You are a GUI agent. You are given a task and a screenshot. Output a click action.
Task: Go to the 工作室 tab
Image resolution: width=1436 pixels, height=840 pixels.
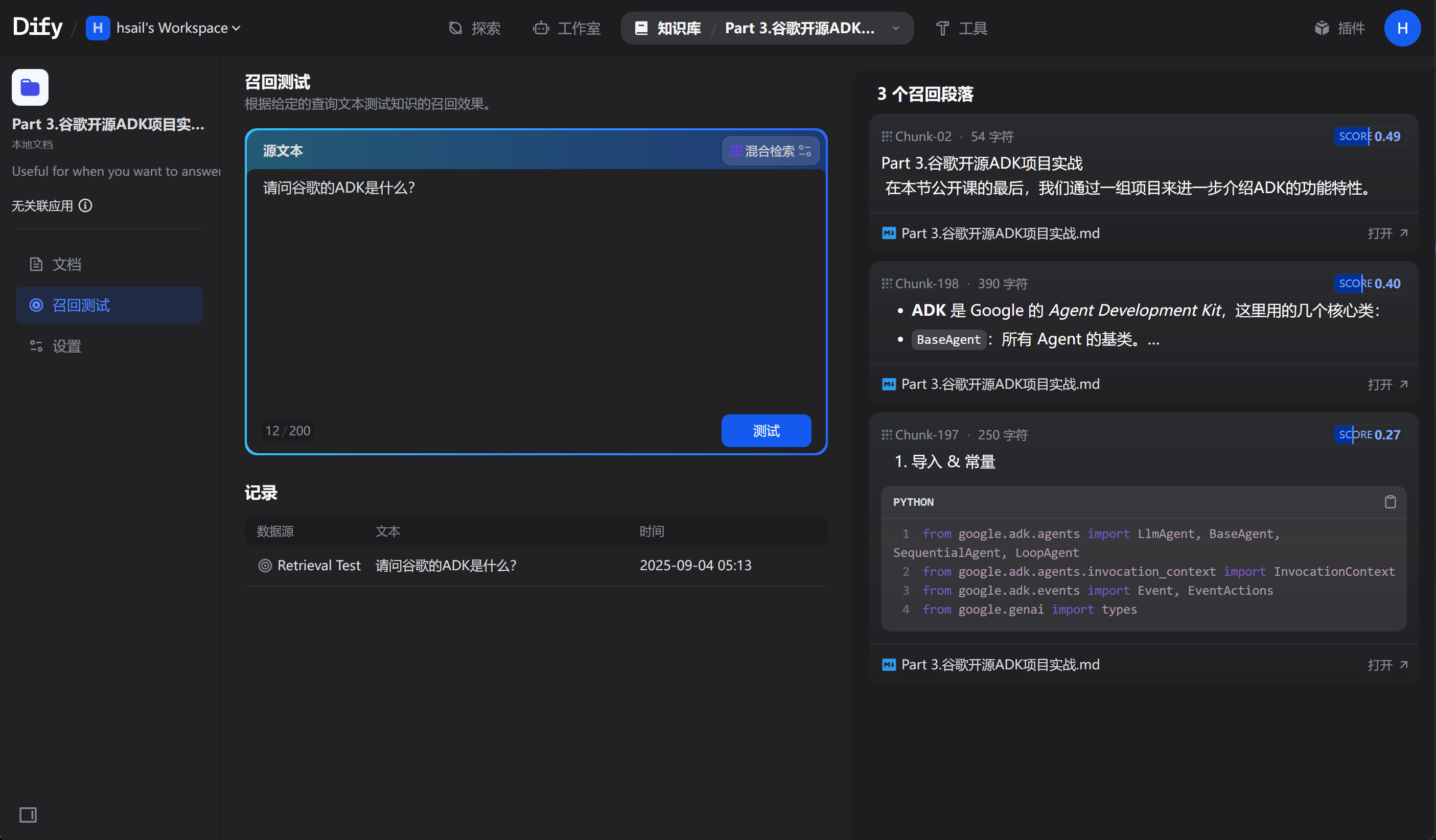(x=566, y=28)
